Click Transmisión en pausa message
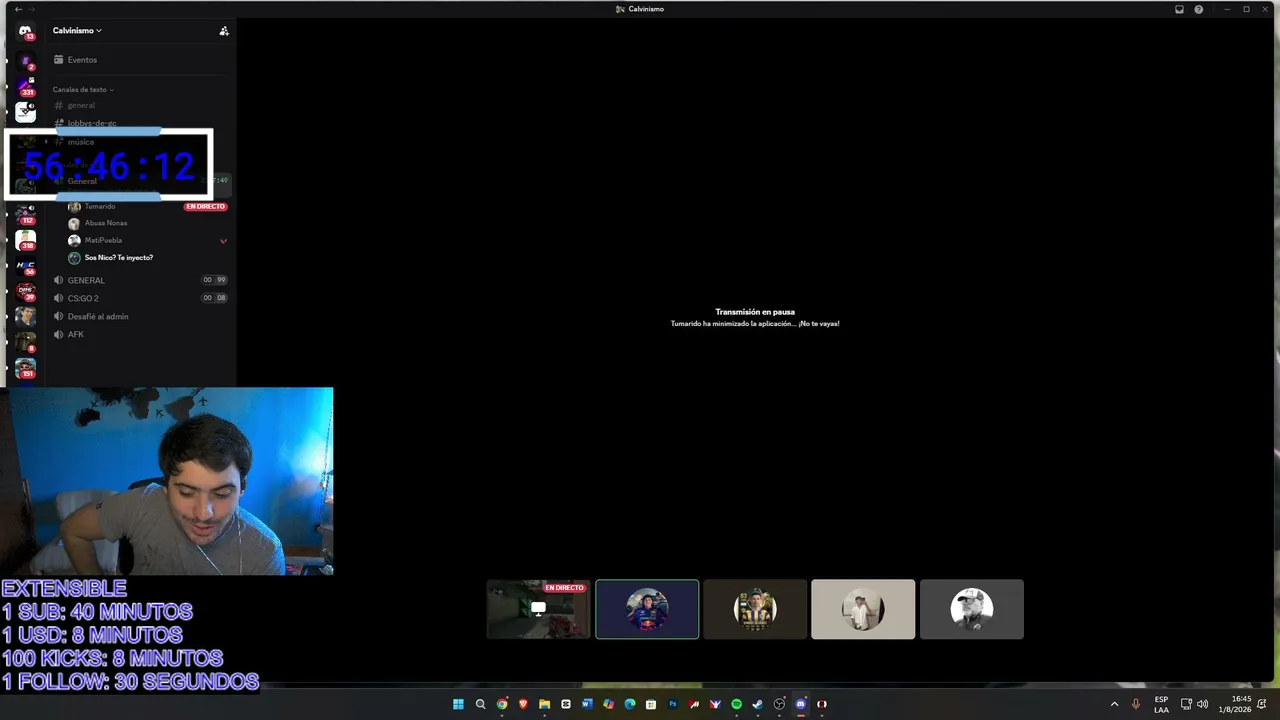 pos(755,312)
